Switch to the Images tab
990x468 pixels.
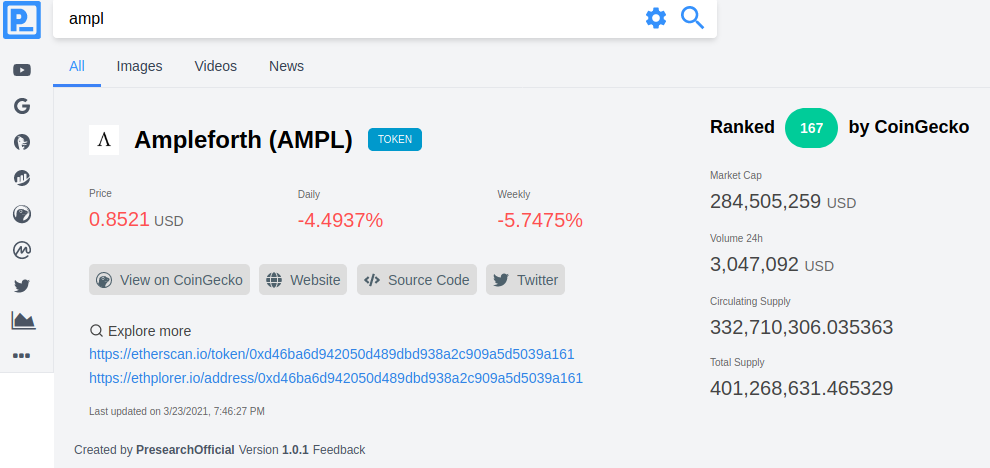[140, 66]
